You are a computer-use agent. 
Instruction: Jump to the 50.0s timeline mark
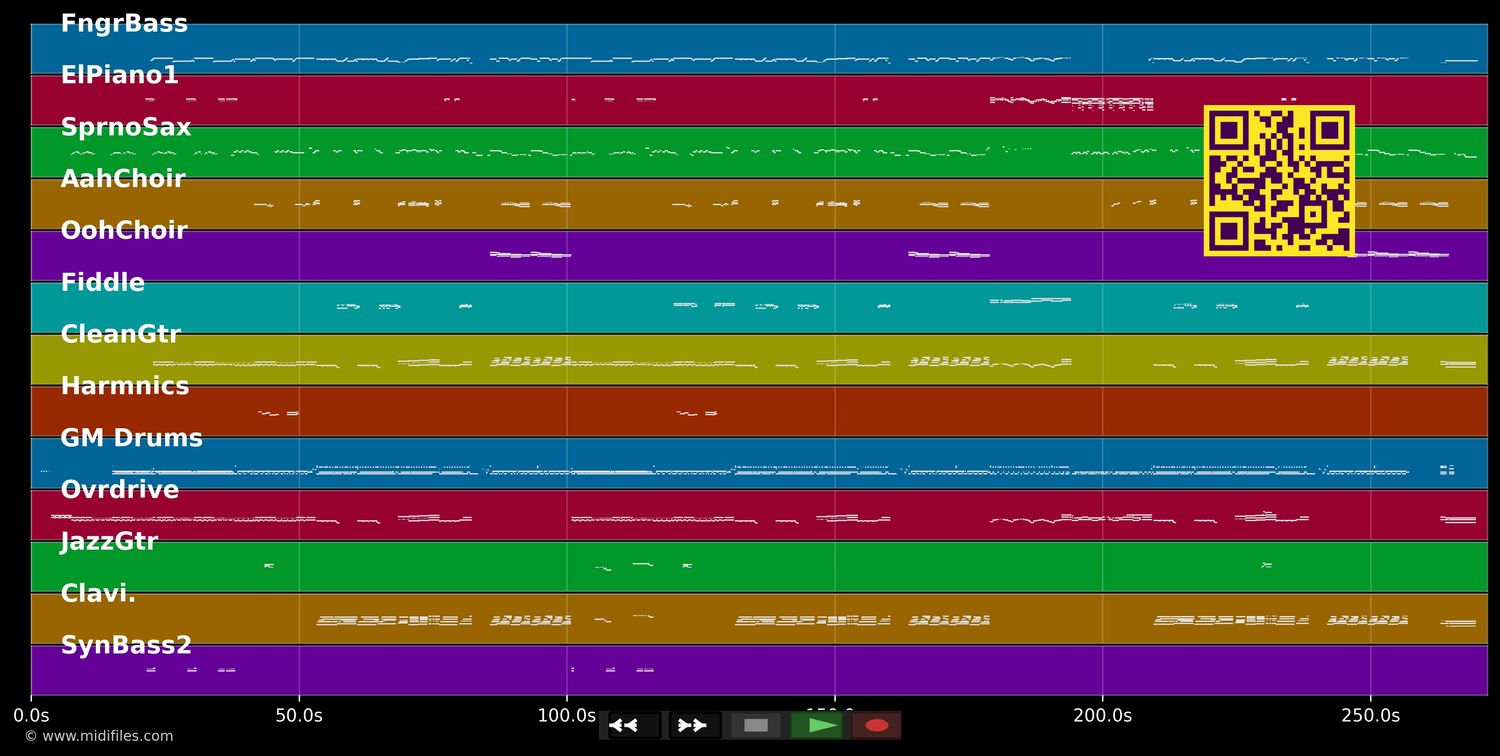coord(299,716)
